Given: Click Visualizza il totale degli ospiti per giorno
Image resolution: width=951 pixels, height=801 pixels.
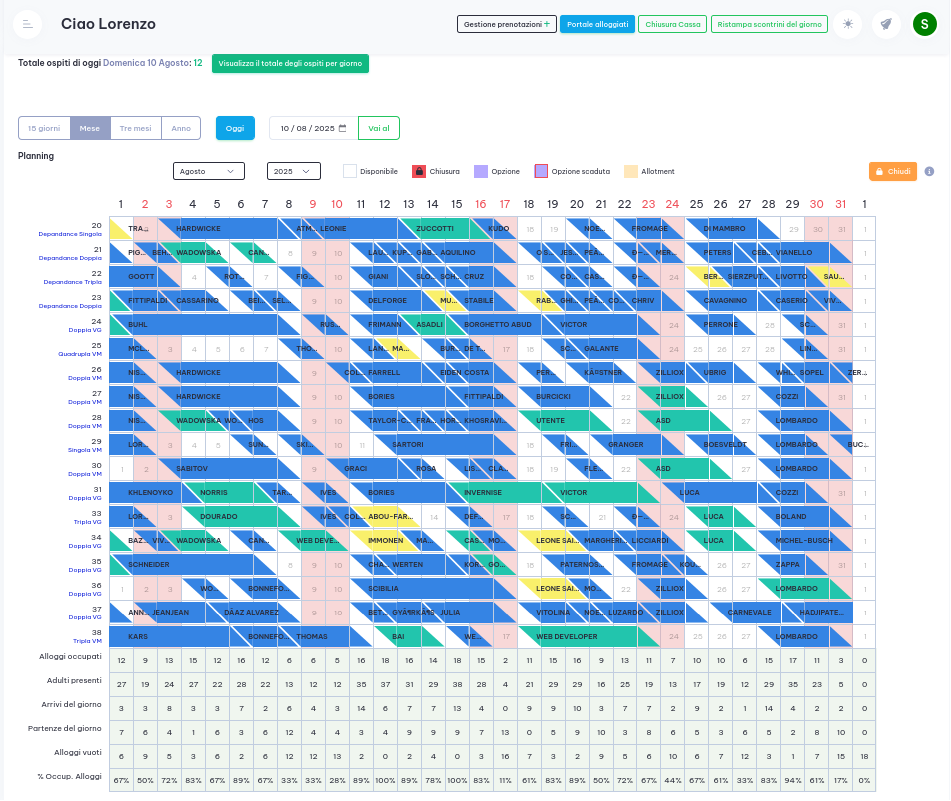Looking at the screenshot, I should pyautogui.click(x=290, y=63).
